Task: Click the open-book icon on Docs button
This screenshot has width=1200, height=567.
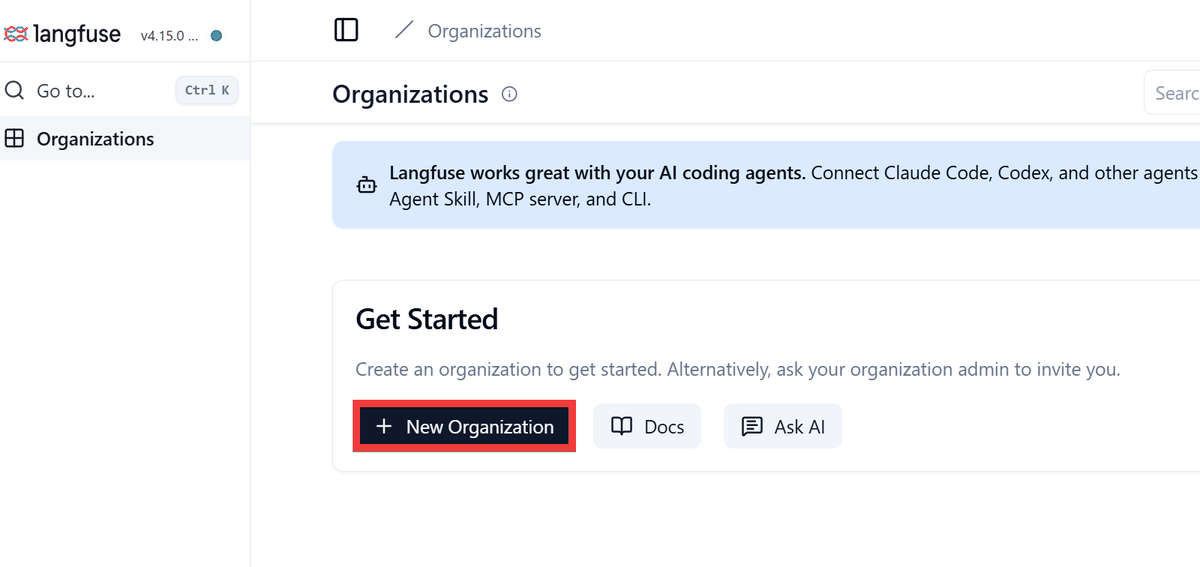Action: (622, 426)
